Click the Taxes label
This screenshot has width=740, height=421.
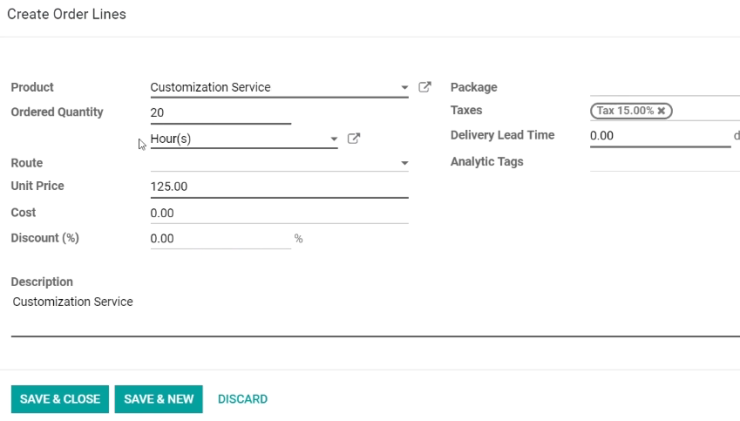[x=466, y=110]
